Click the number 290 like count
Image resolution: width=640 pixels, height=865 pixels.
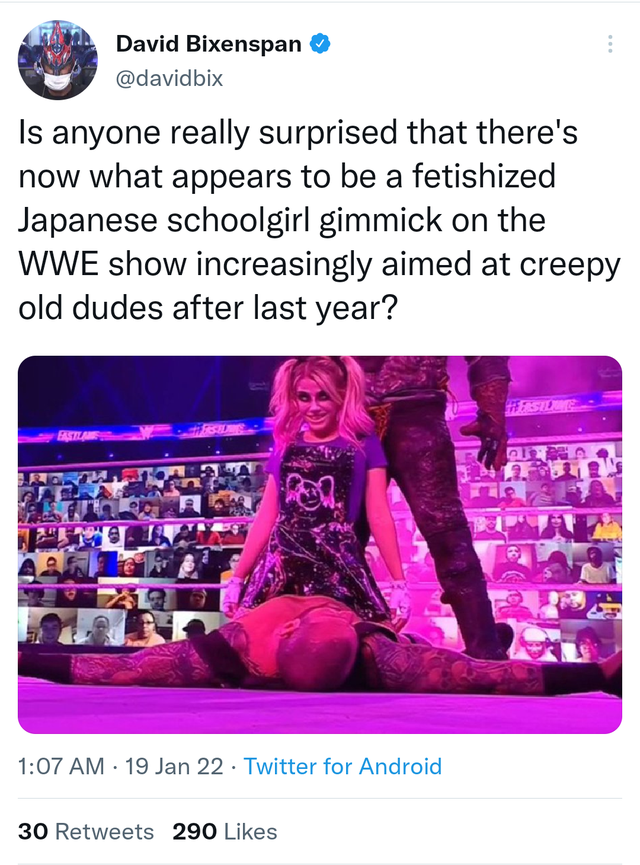point(195,831)
